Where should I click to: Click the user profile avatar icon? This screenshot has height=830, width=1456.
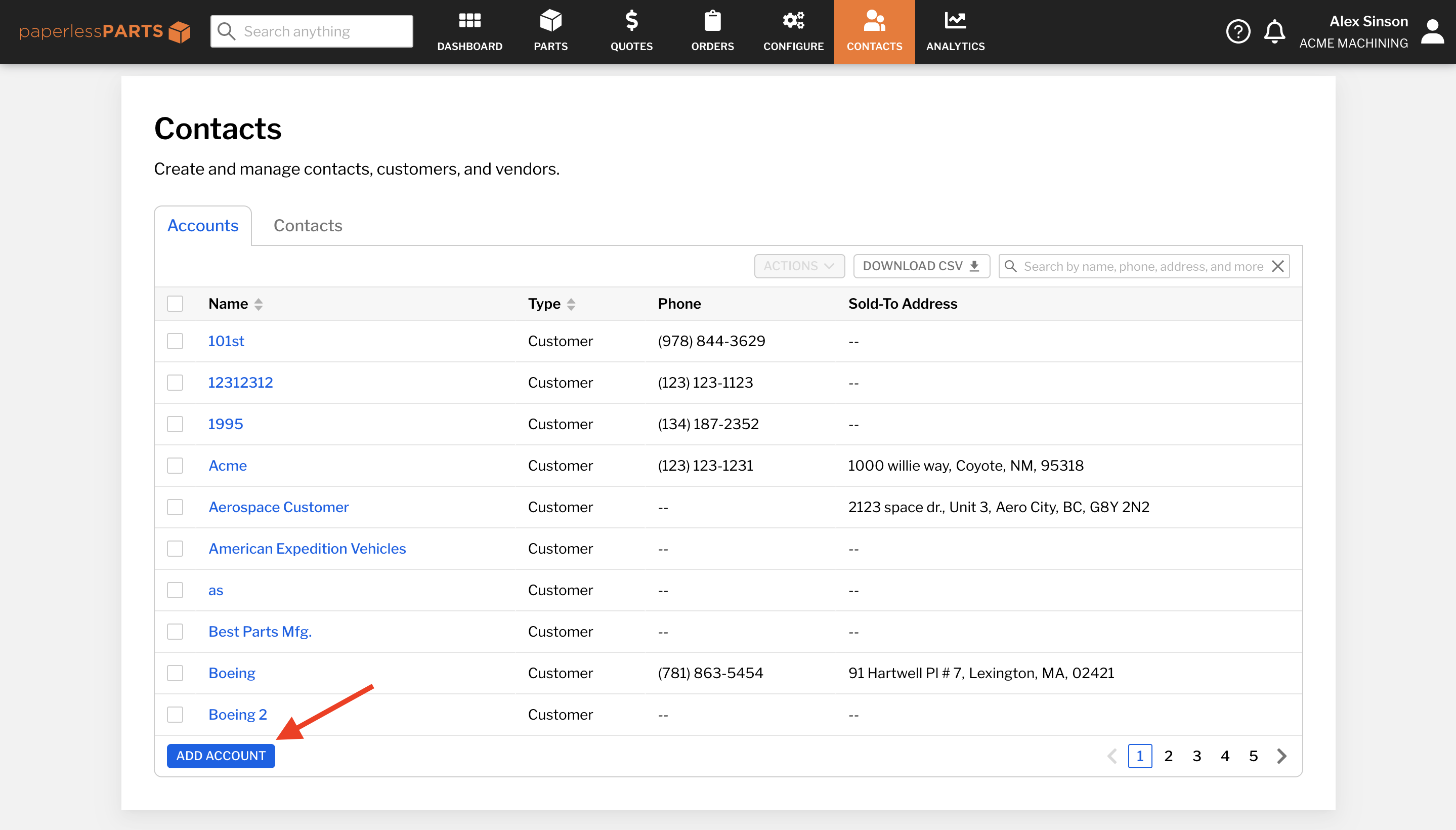(x=1432, y=31)
